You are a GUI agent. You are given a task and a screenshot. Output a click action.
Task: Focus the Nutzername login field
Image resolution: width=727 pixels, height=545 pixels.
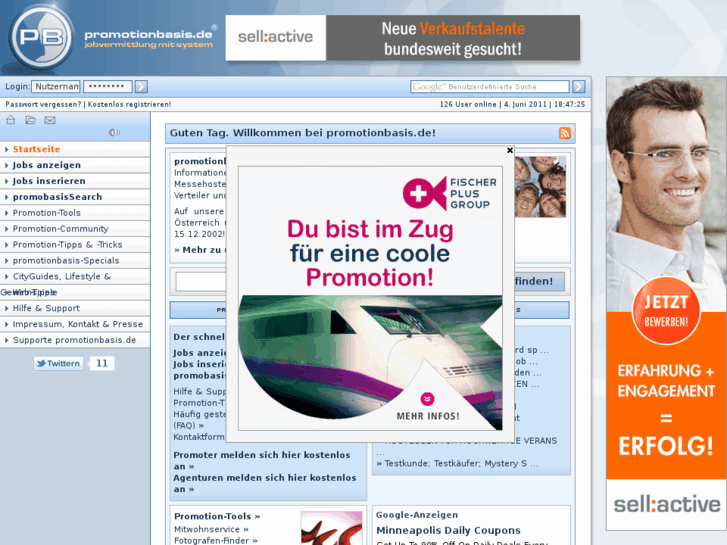[x=56, y=86]
